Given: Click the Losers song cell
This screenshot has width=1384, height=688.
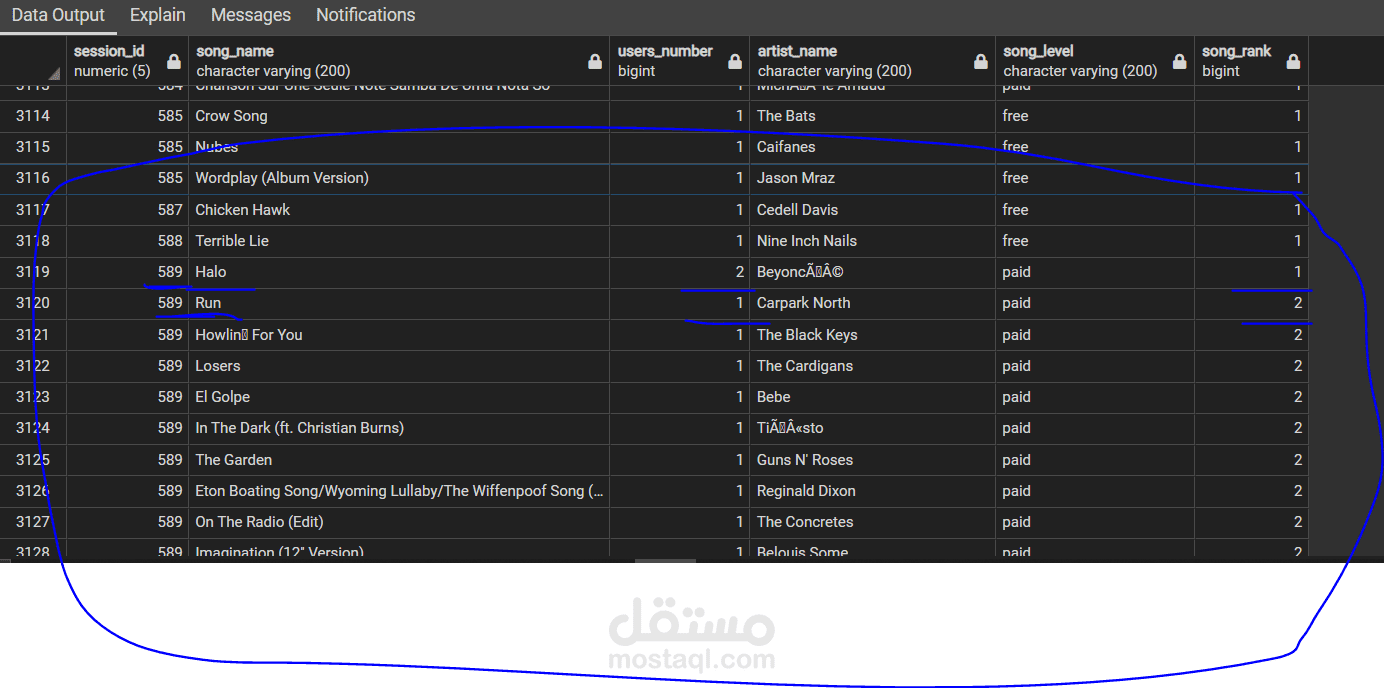Looking at the screenshot, I should pyautogui.click(x=399, y=366).
